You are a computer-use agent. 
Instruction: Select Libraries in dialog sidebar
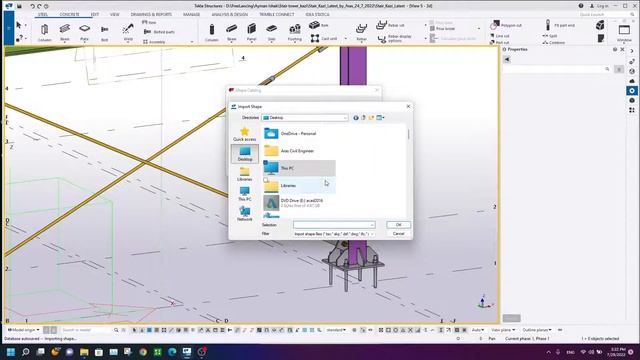(244, 174)
